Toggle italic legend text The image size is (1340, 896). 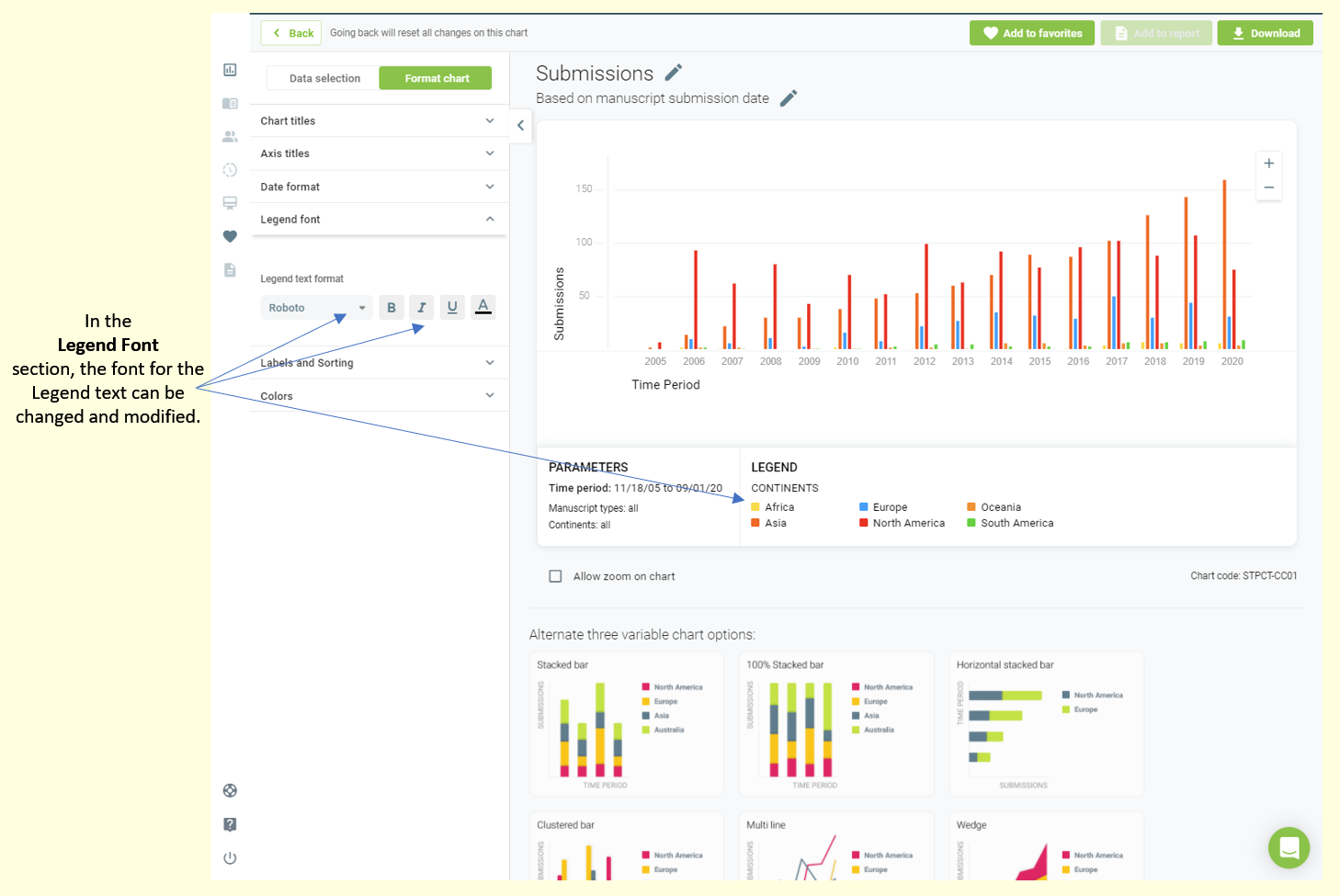422,308
